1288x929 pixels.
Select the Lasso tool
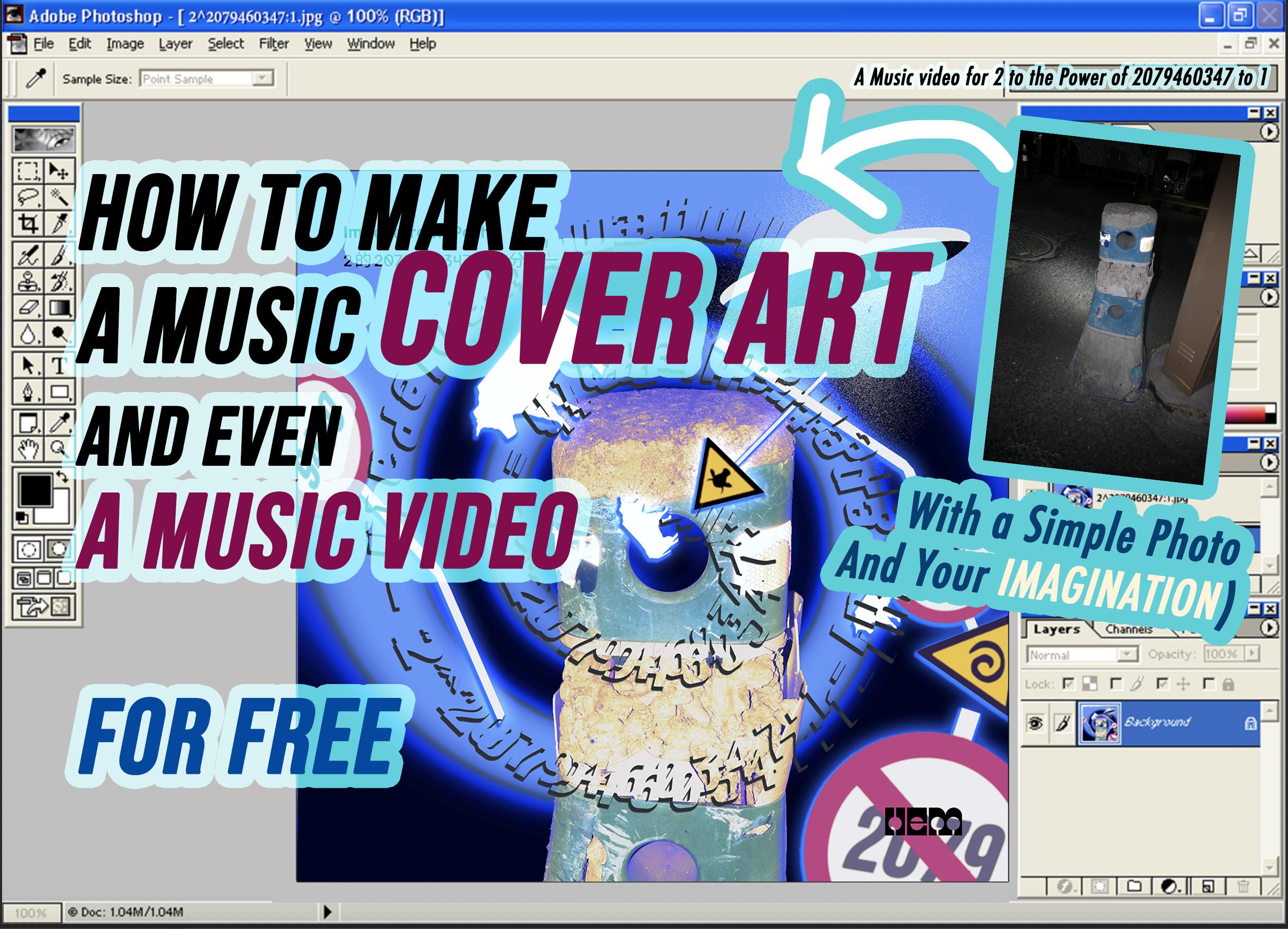28,197
